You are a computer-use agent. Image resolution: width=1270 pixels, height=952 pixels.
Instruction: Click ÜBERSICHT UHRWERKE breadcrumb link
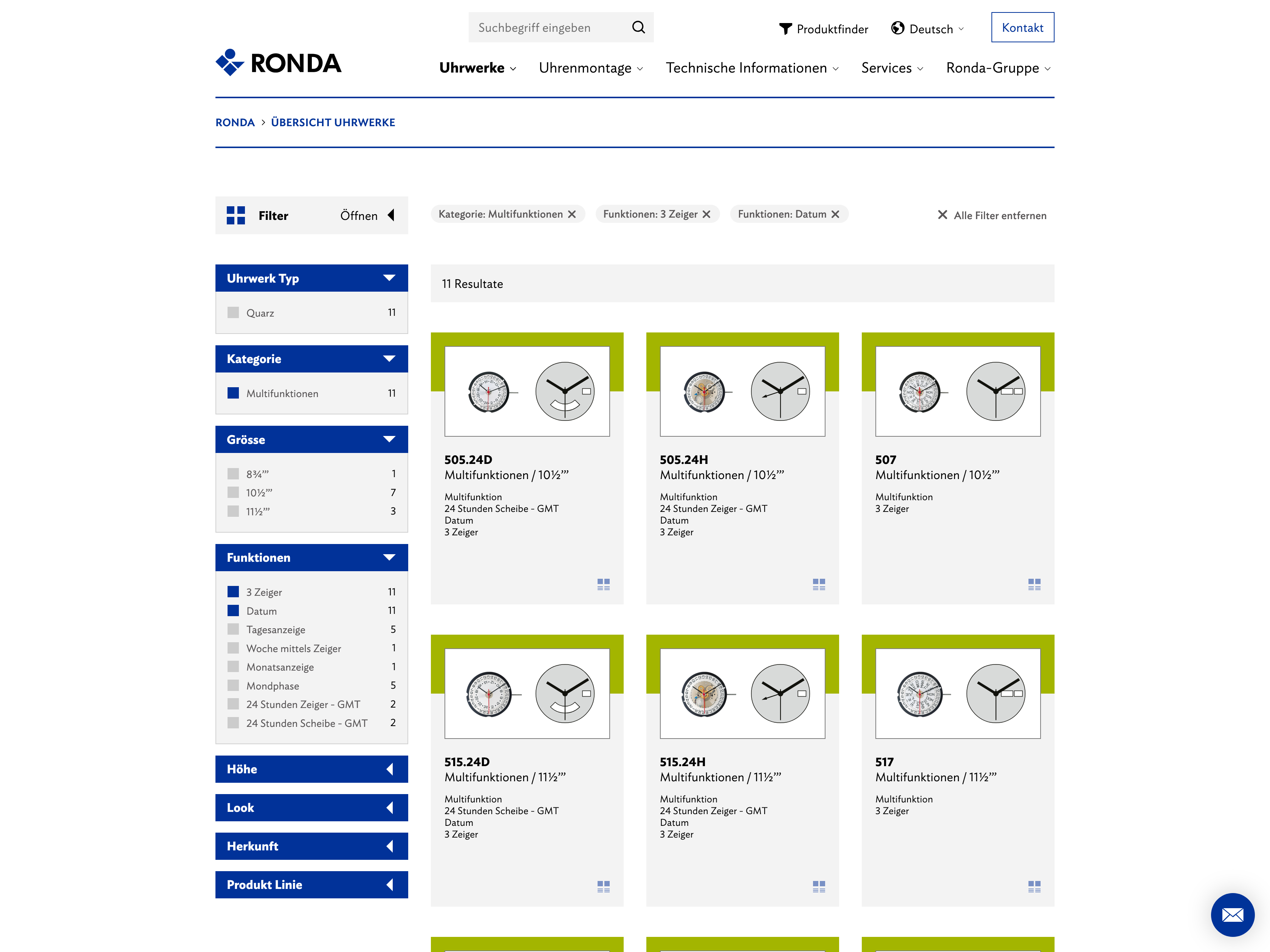[333, 122]
